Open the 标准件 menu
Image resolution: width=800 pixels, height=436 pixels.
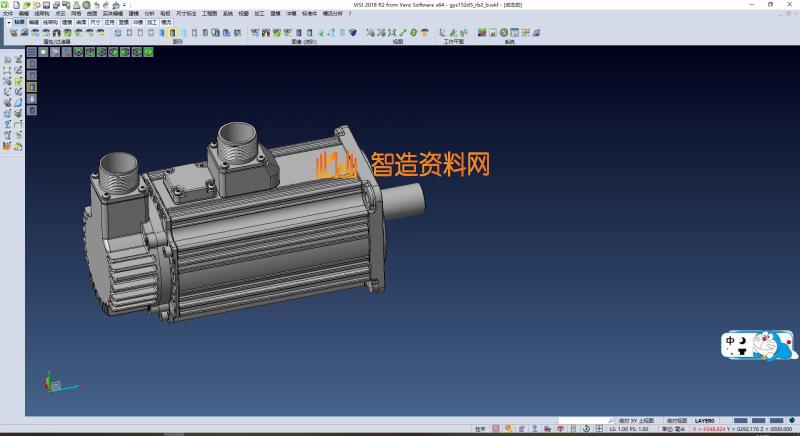coord(309,13)
